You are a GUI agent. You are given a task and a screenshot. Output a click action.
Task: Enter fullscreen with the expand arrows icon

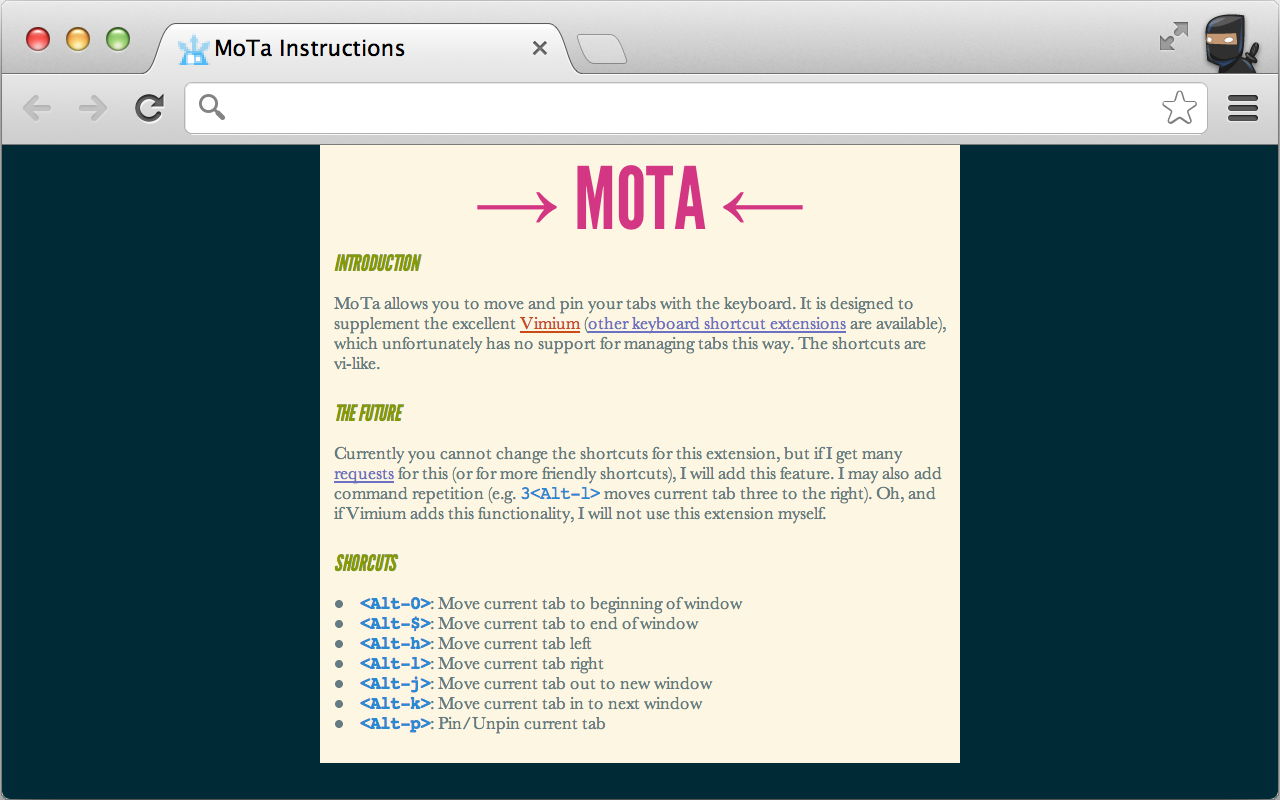click(x=1174, y=36)
